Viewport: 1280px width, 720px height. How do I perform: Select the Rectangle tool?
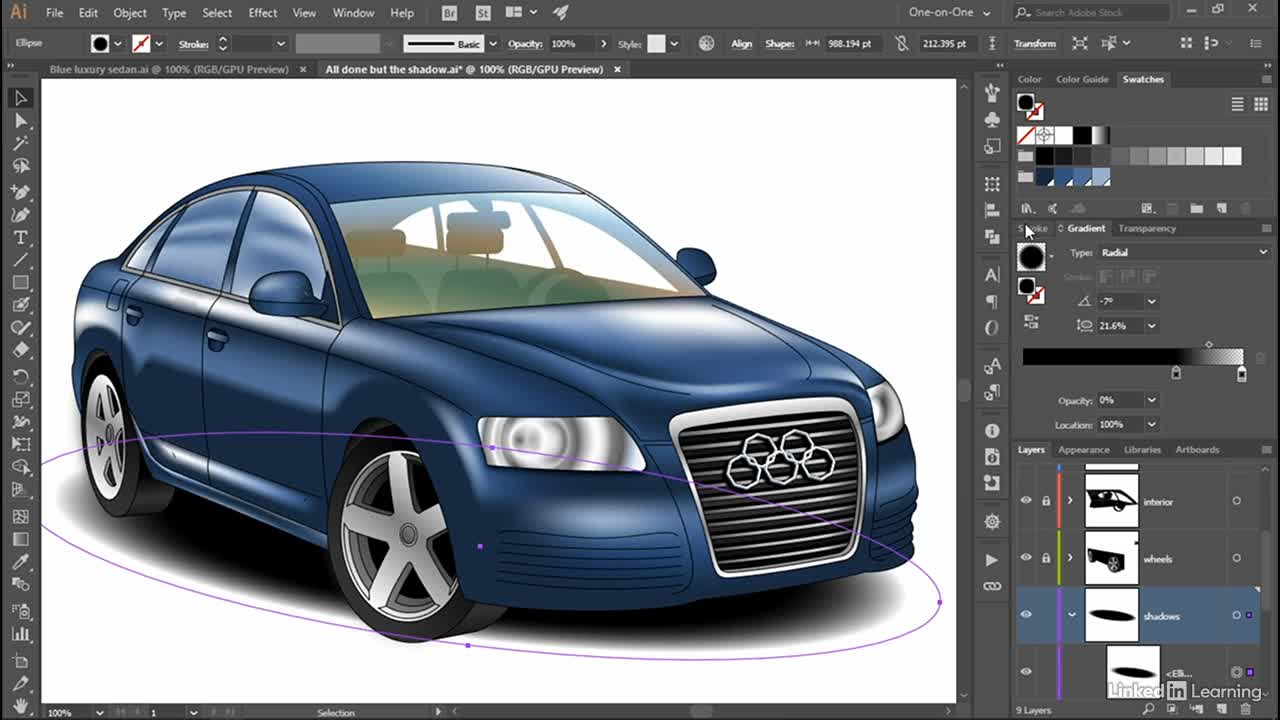click(20, 283)
